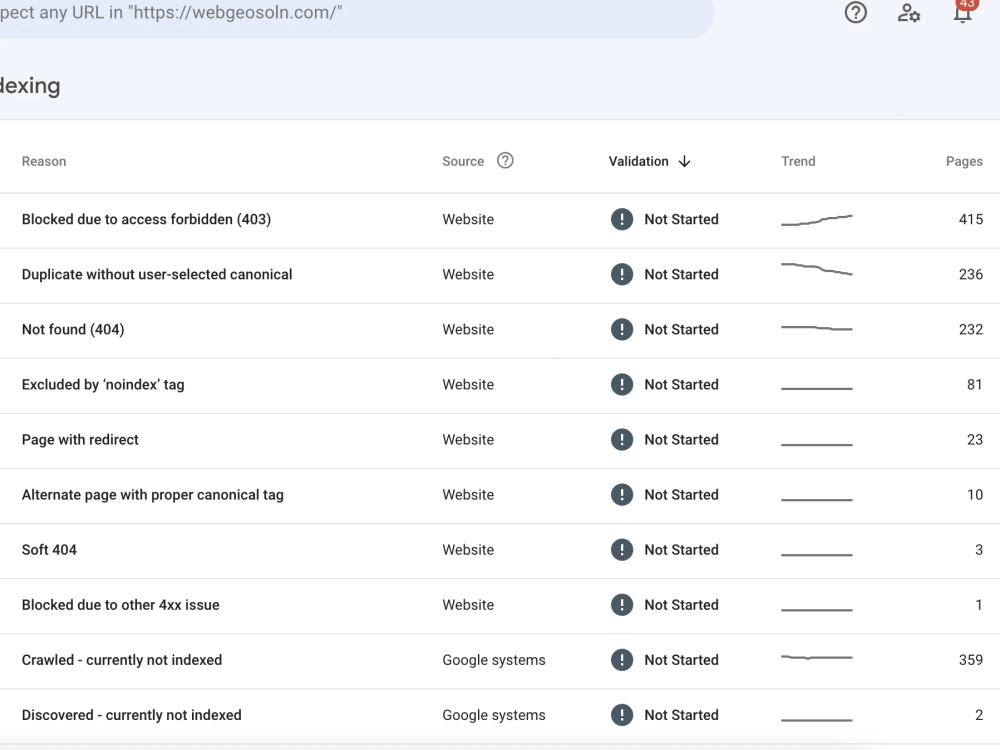This screenshot has height=750, width=1000.
Task: Click the page count 415
Action: (971, 219)
